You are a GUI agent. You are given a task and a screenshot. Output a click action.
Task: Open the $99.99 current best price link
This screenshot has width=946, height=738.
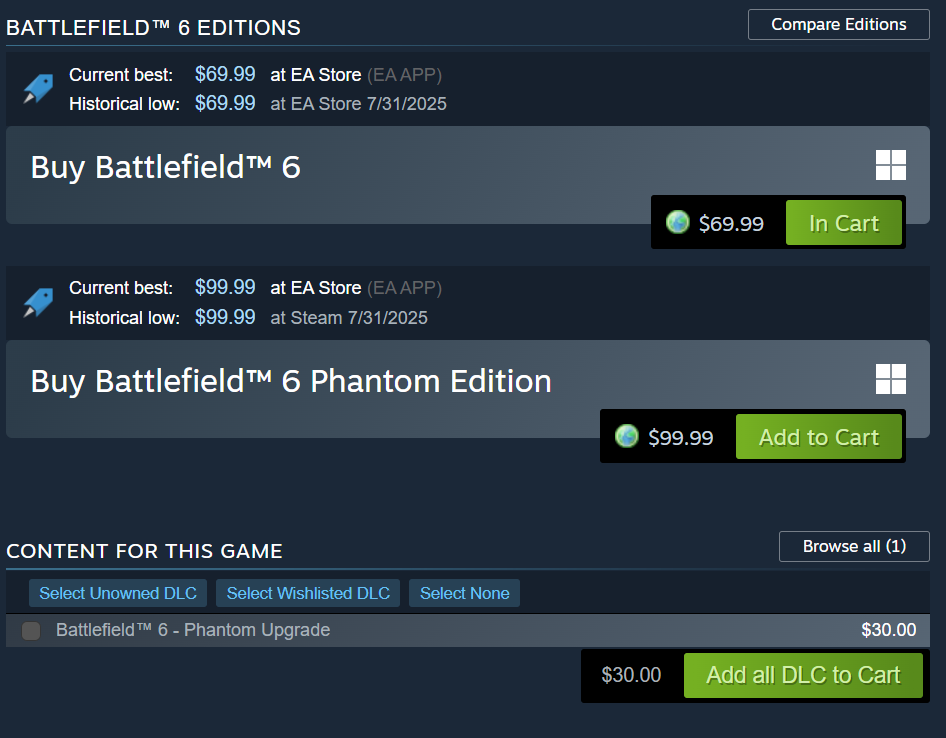coord(225,288)
